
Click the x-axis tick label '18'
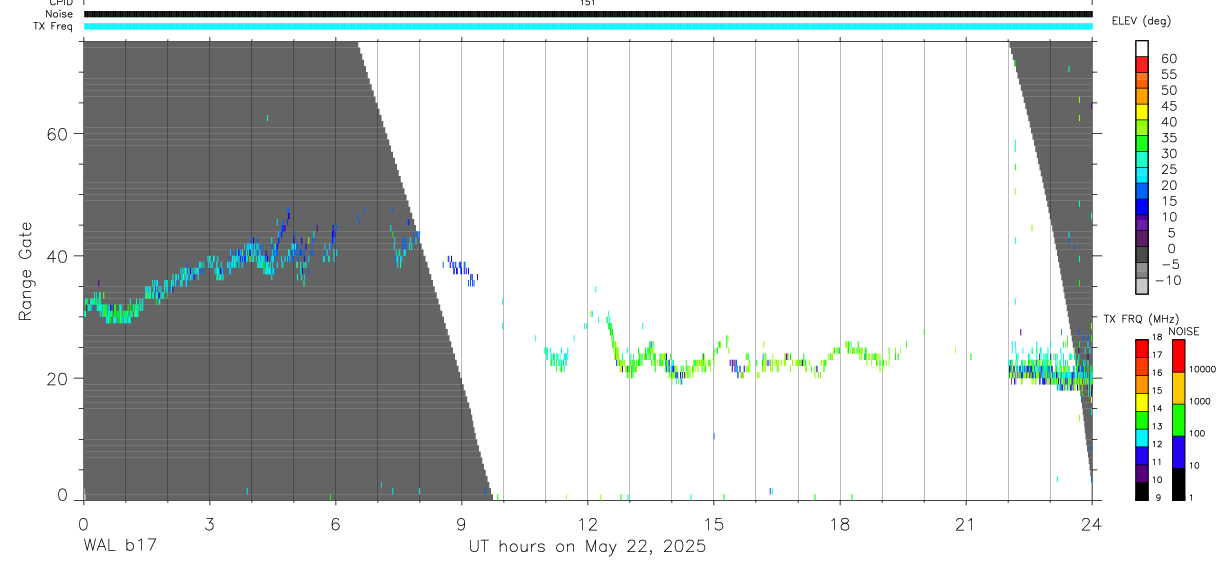coord(840,524)
